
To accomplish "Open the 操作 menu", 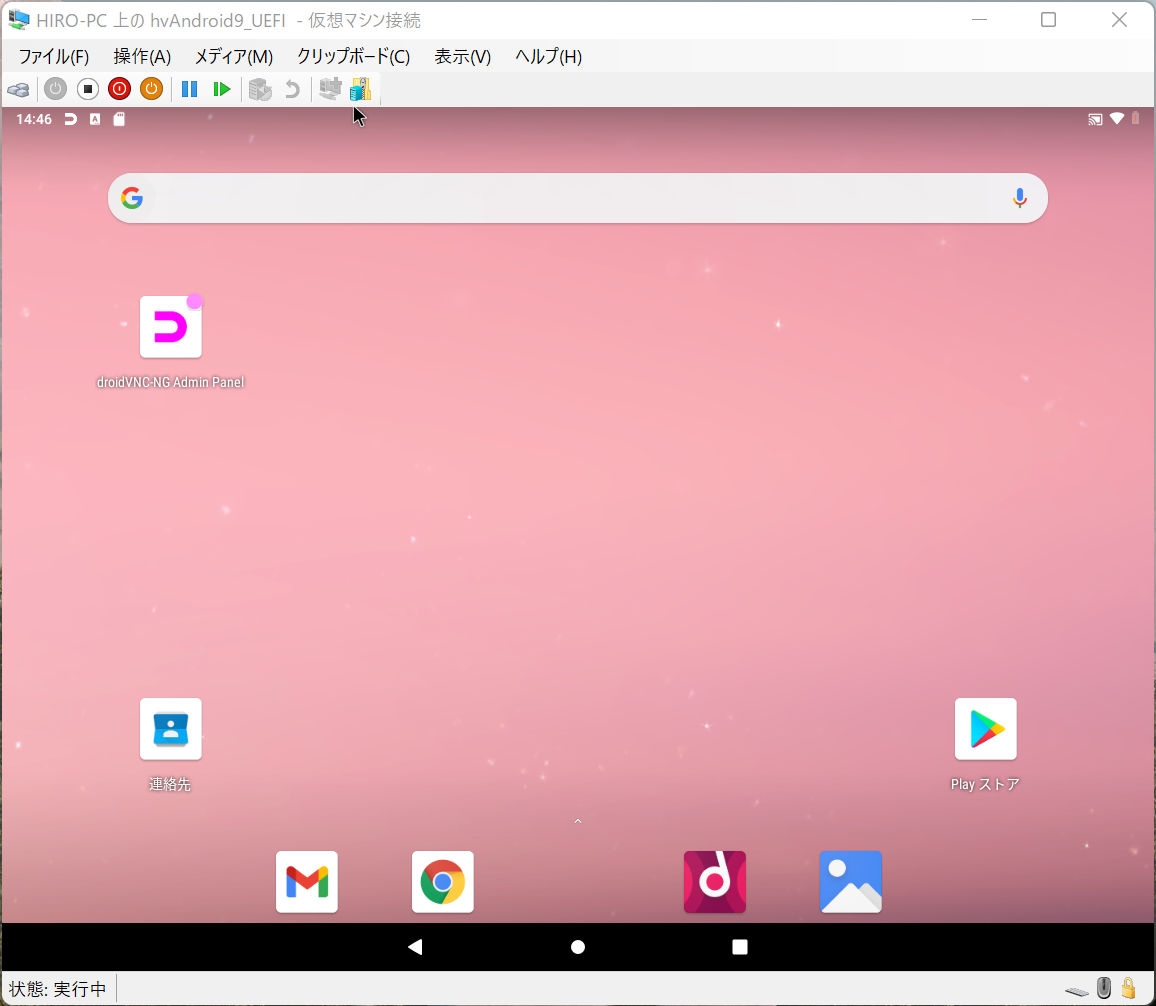I will click(x=142, y=57).
